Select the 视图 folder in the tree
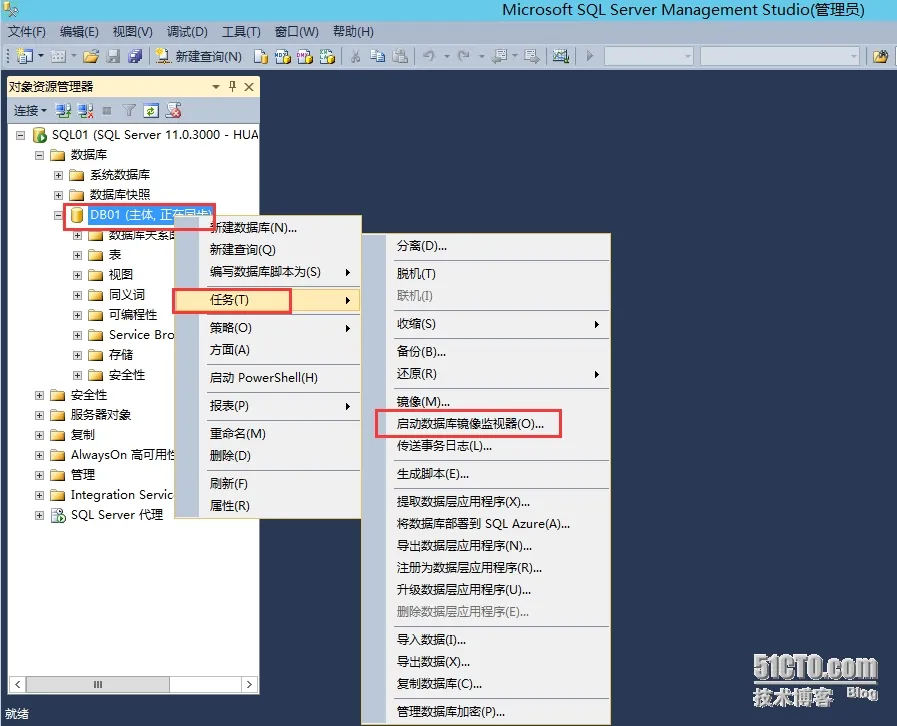The width and height of the screenshot is (897, 726). click(x=120, y=275)
